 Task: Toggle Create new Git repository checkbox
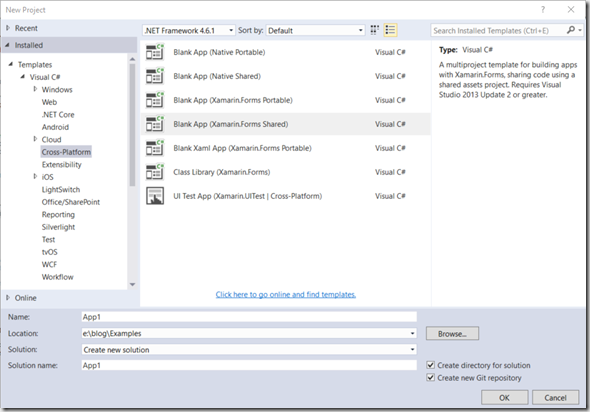click(431, 377)
